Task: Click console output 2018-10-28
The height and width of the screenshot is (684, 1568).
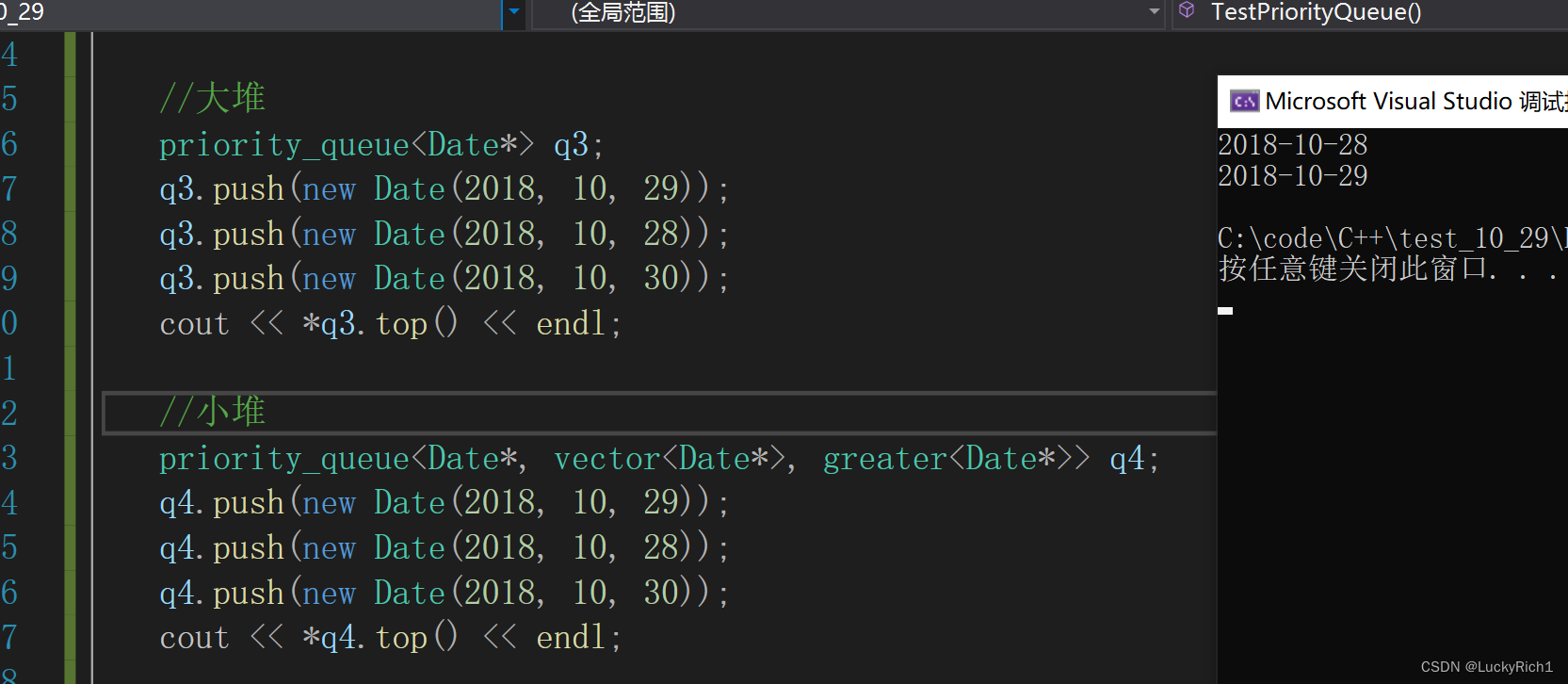Action: tap(1293, 145)
